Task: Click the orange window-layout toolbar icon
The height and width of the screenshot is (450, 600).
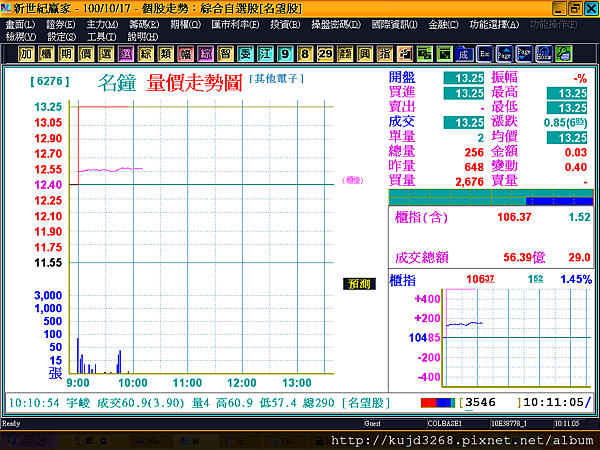Action: coord(404,54)
